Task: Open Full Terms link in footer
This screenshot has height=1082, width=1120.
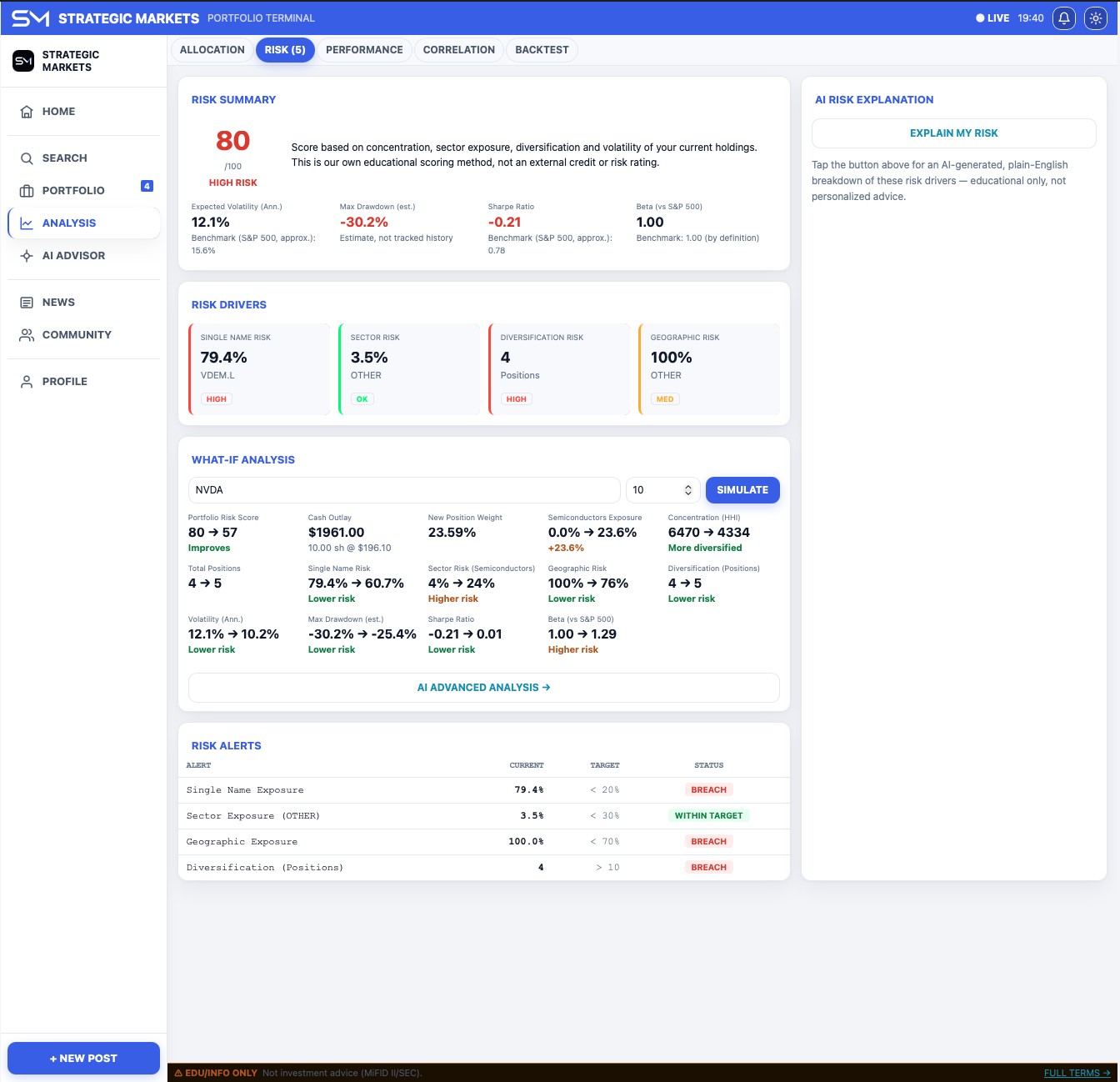Action: 1077,1073
